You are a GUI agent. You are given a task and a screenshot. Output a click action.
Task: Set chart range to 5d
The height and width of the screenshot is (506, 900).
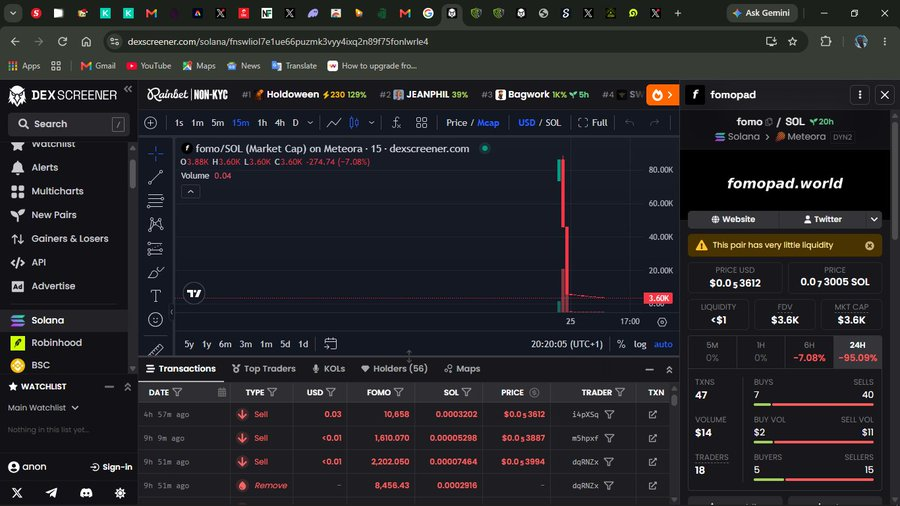click(285, 344)
